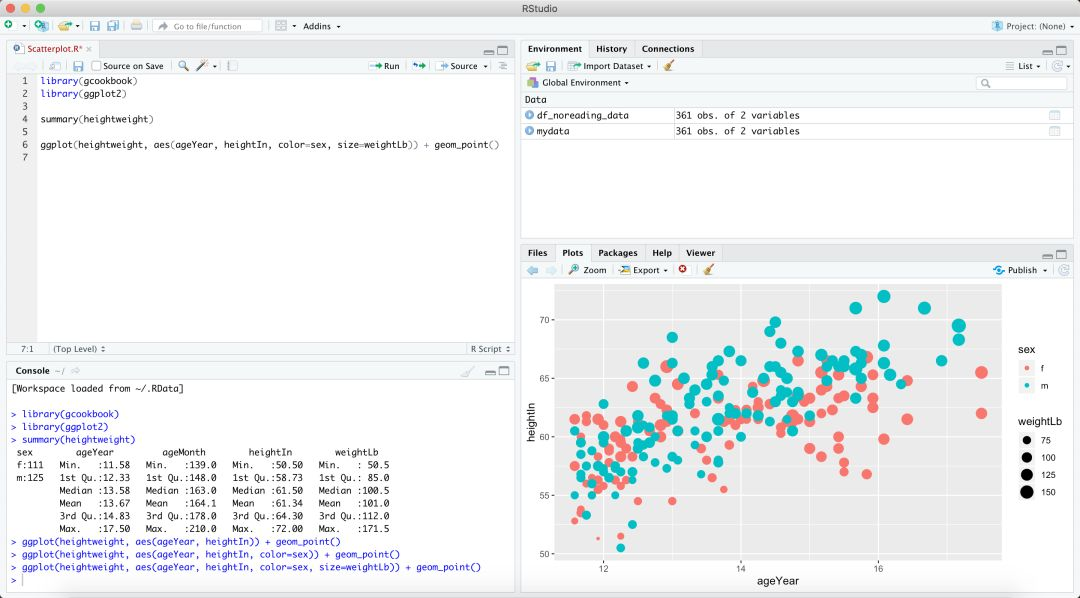Click the Run button
The image size is (1080, 598).
385,66
